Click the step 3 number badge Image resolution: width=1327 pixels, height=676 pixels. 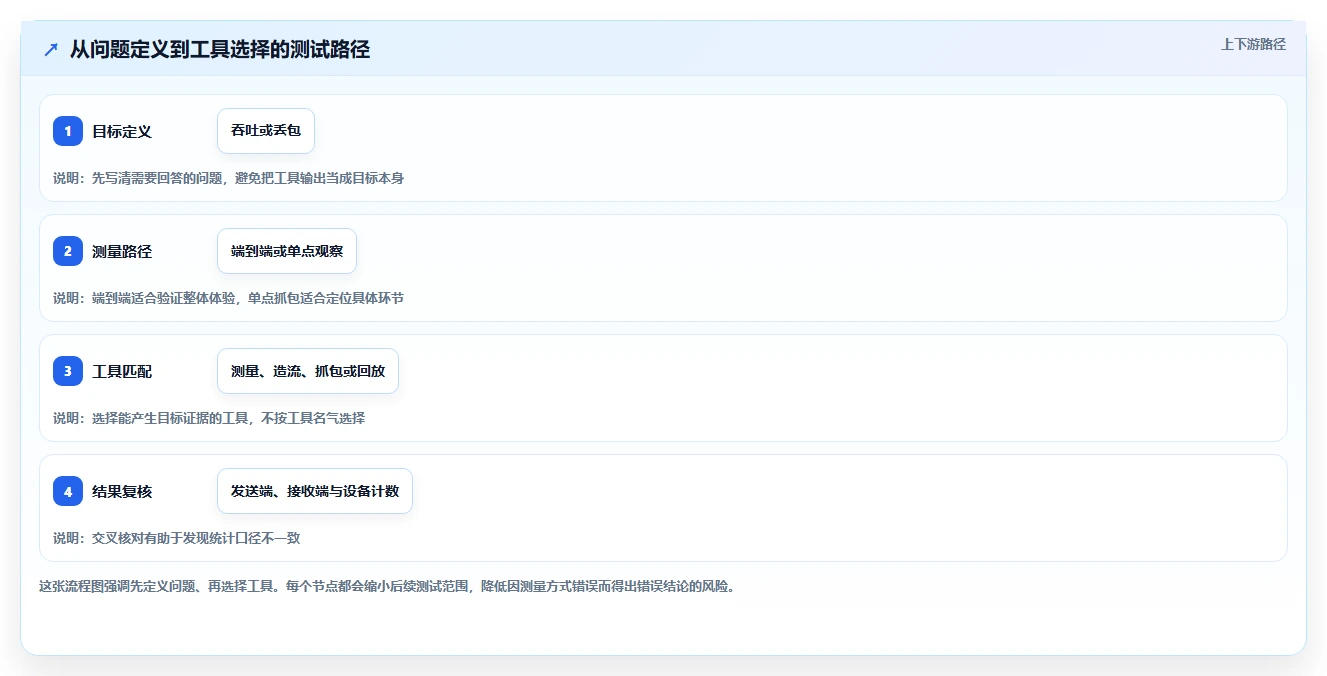pos(68,371)
